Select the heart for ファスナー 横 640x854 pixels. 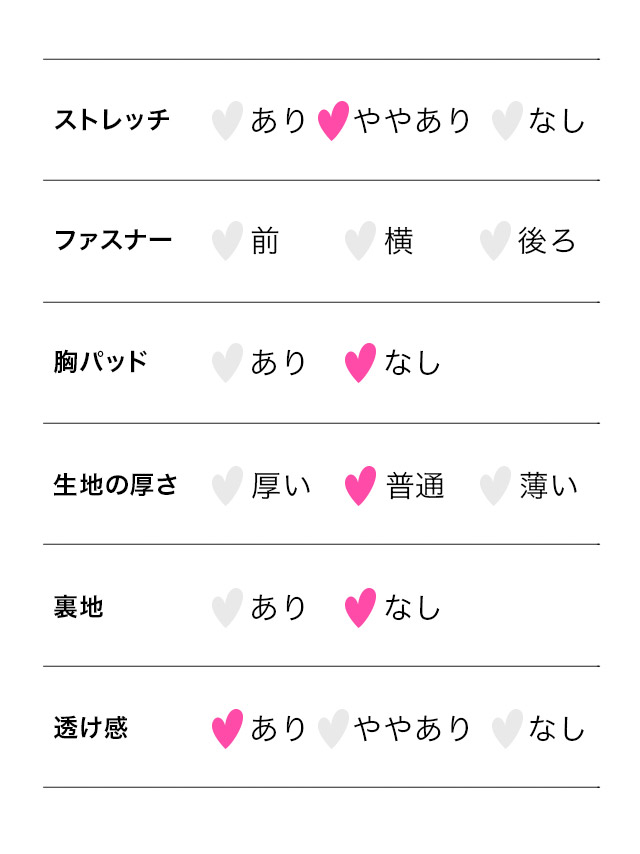(360, 242)
